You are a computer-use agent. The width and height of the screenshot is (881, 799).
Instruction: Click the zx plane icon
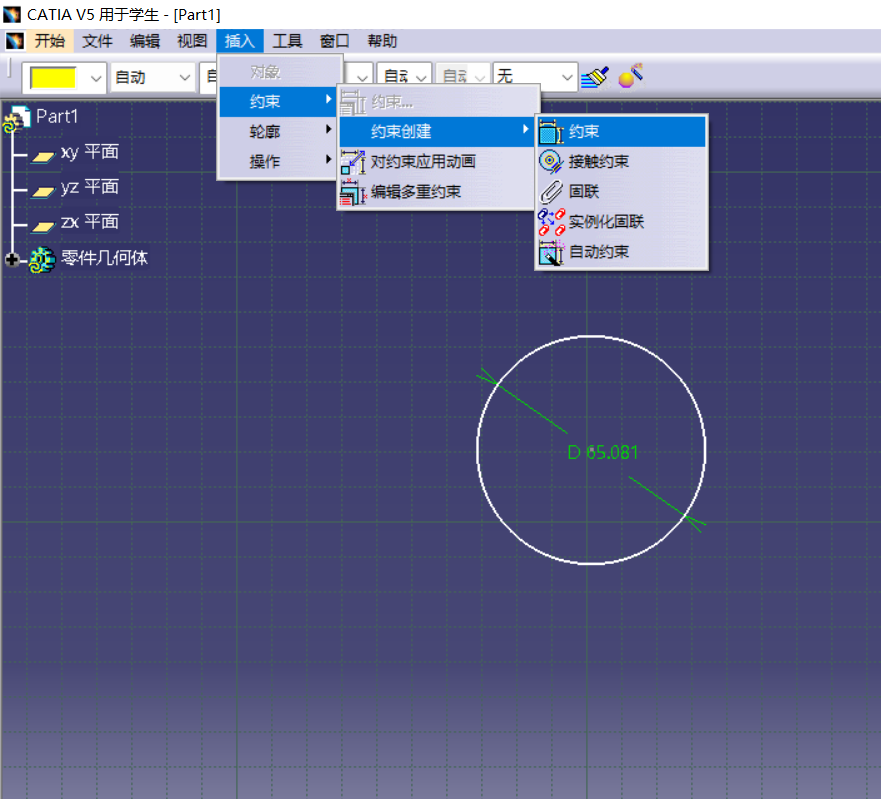point(43,226)
